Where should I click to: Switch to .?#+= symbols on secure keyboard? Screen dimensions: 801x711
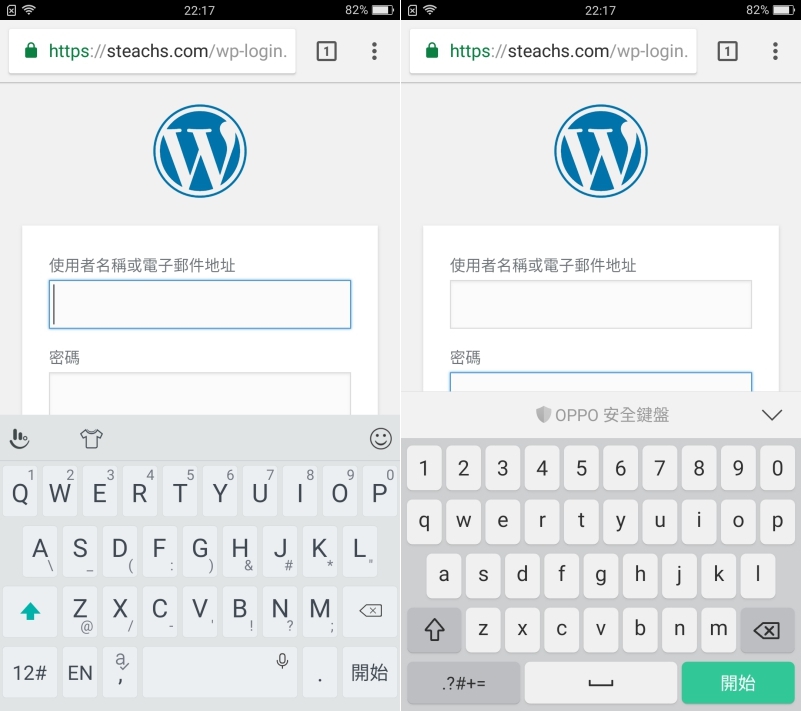[464, 683]
